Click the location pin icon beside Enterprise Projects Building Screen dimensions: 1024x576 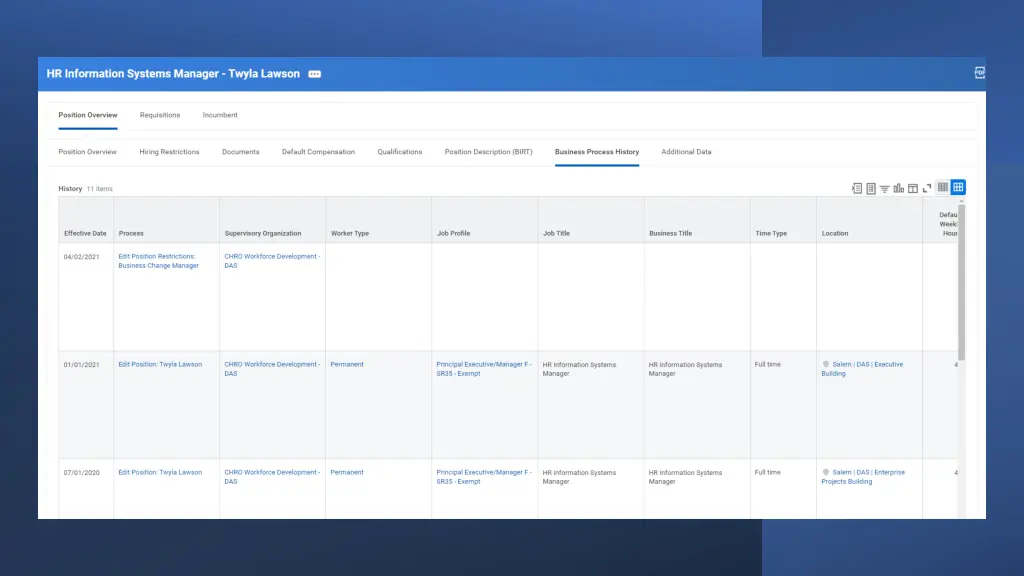click(x=825, y=472)
